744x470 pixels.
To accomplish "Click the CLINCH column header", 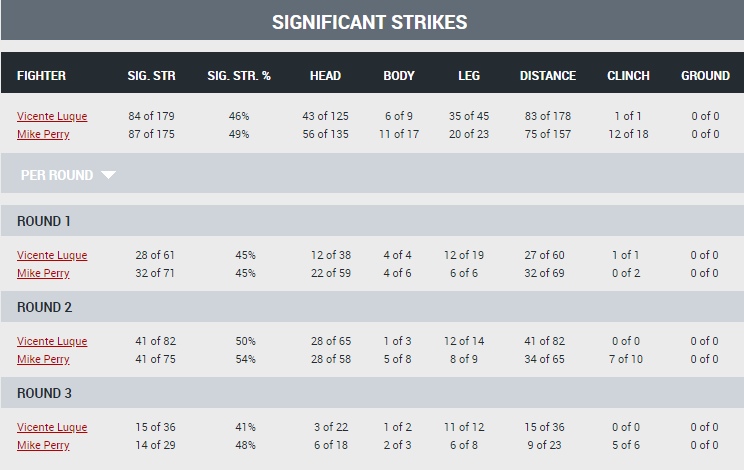I will 628,76.
